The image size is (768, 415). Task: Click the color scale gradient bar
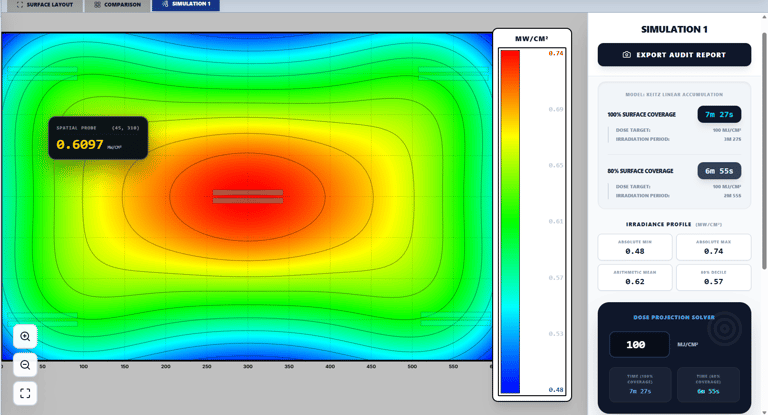click(x=510, y=221)
